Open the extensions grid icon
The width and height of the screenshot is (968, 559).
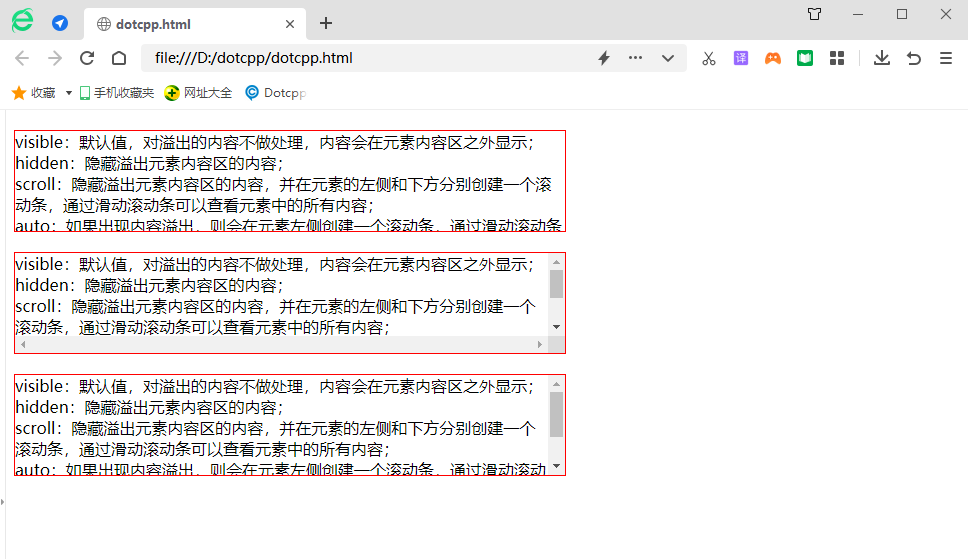(x=837, y=58)
